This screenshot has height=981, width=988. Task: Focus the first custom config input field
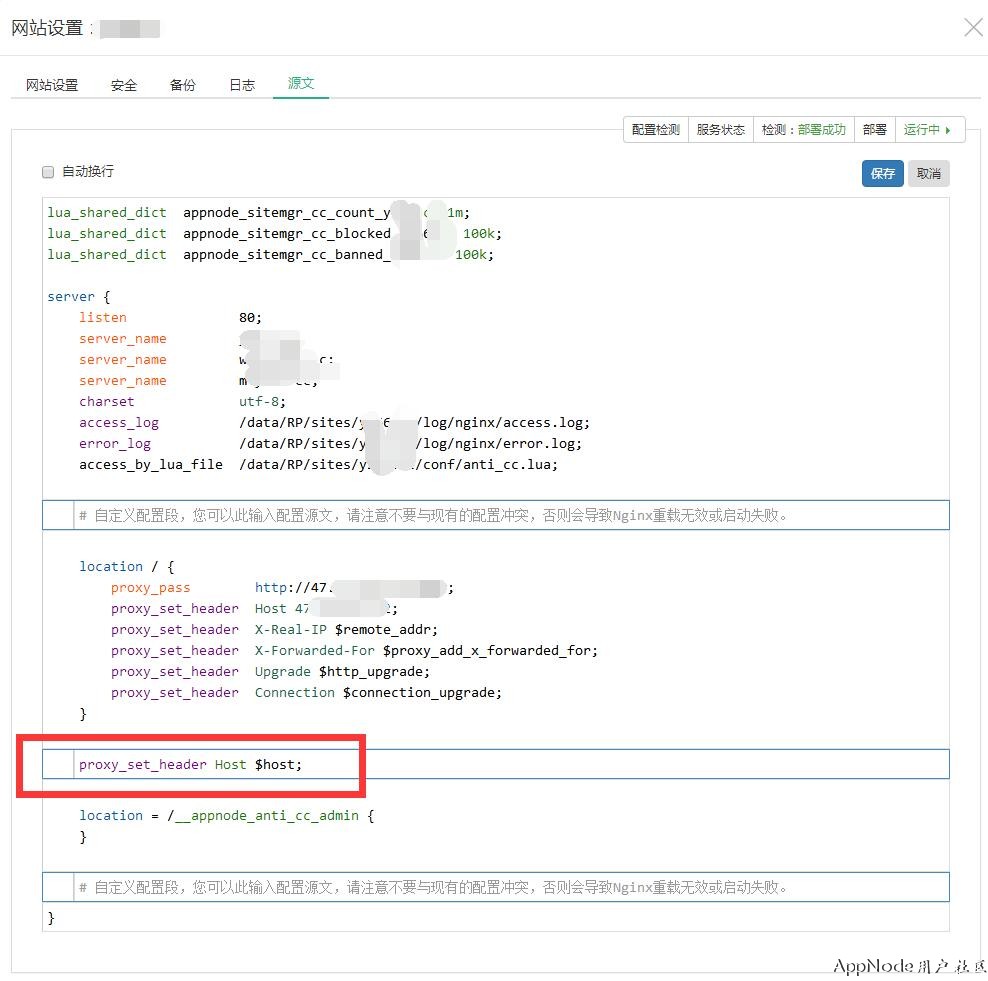pos(496,515)
